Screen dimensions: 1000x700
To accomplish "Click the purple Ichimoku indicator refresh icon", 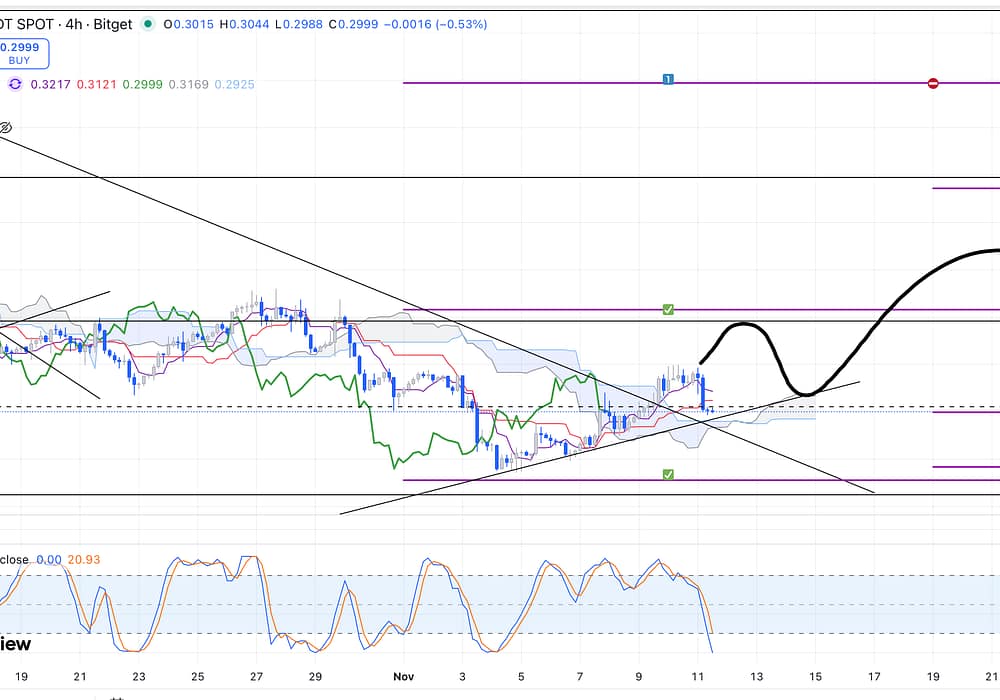I will (x=15, y=85).
